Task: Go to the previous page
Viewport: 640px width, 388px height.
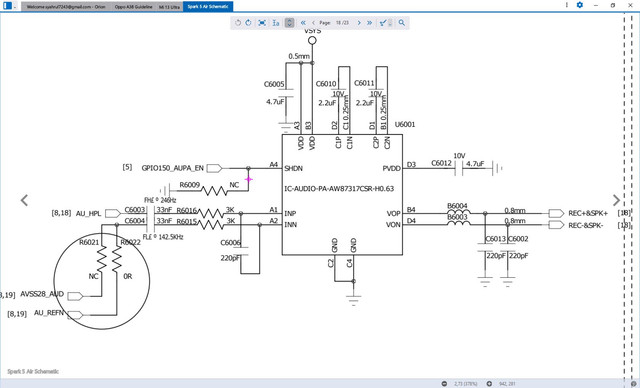Action: tap(313, 23)
